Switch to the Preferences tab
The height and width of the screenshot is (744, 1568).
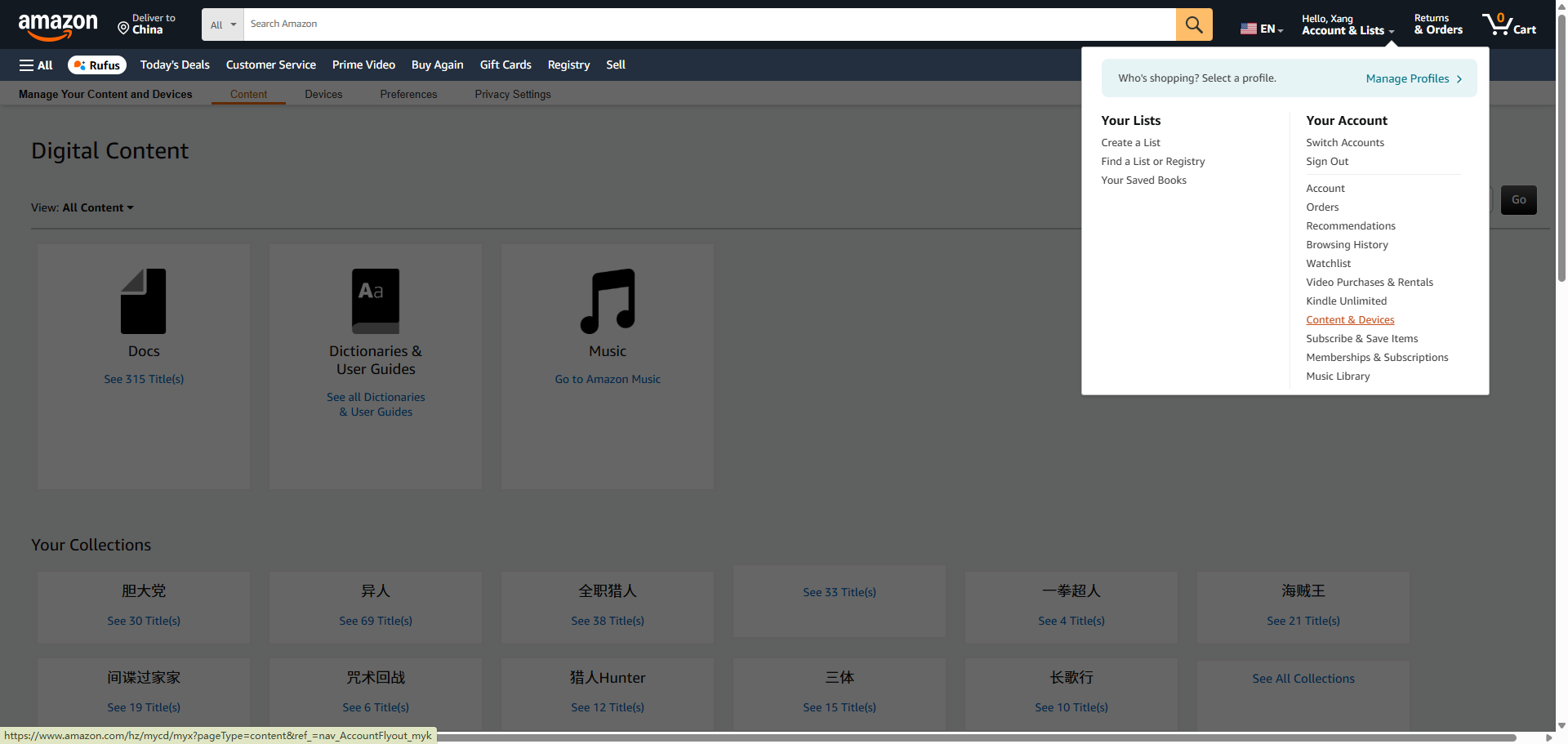coord(408,94)
